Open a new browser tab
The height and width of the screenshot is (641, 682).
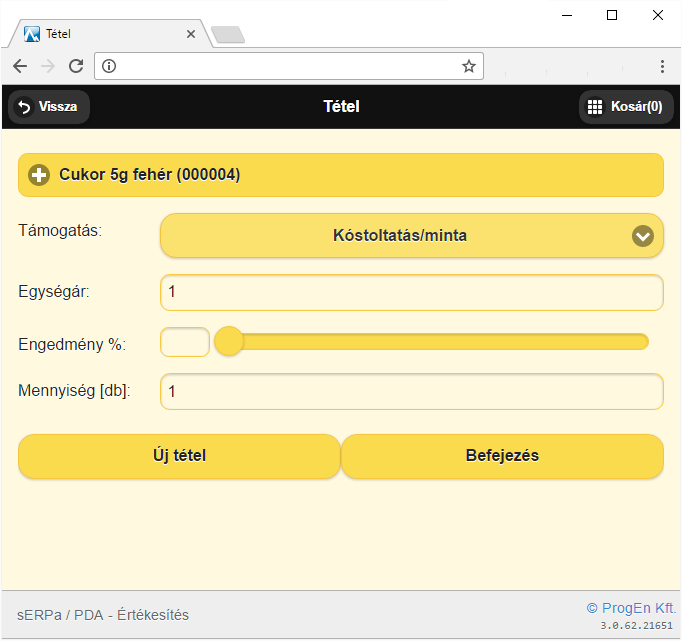click(228, 35)
